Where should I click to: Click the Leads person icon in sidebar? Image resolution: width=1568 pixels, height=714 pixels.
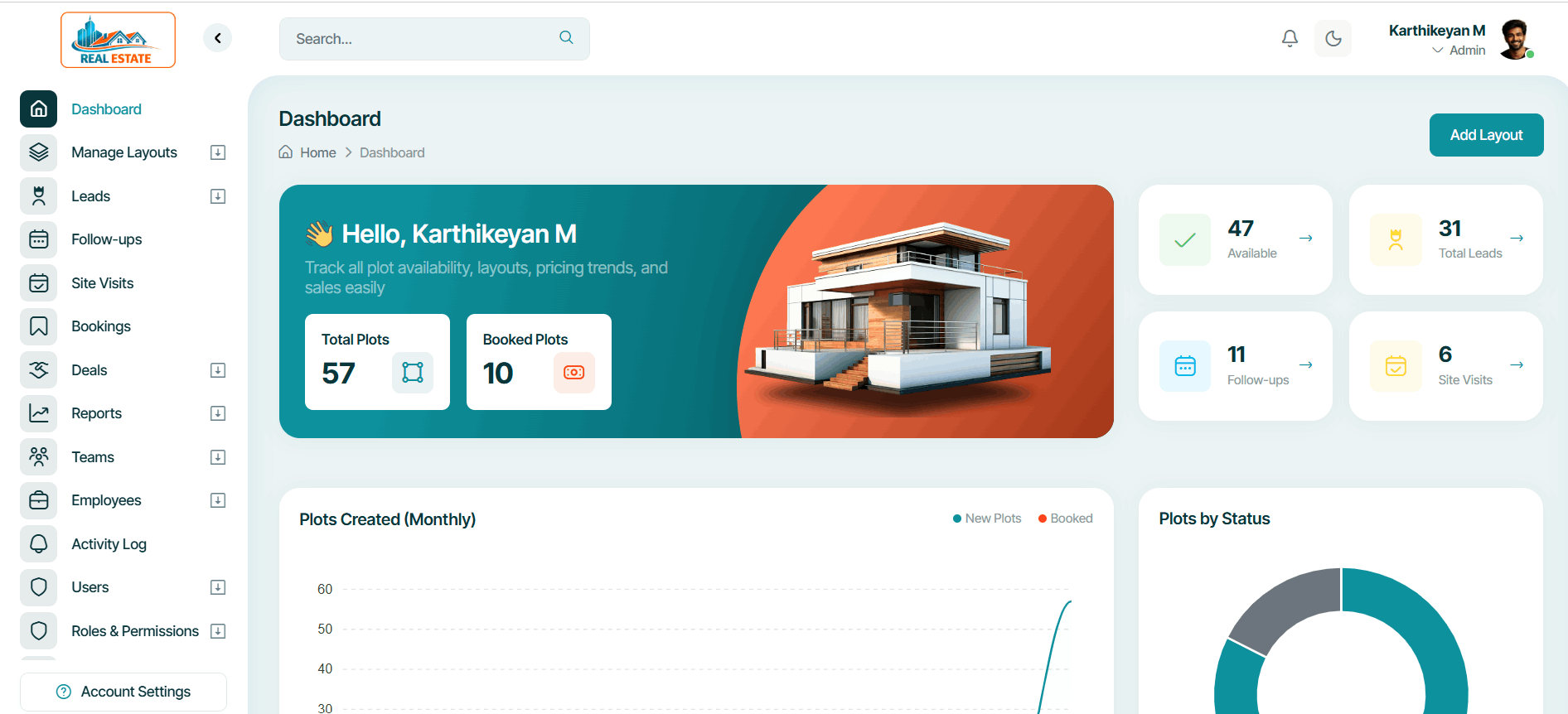point(39,196)
